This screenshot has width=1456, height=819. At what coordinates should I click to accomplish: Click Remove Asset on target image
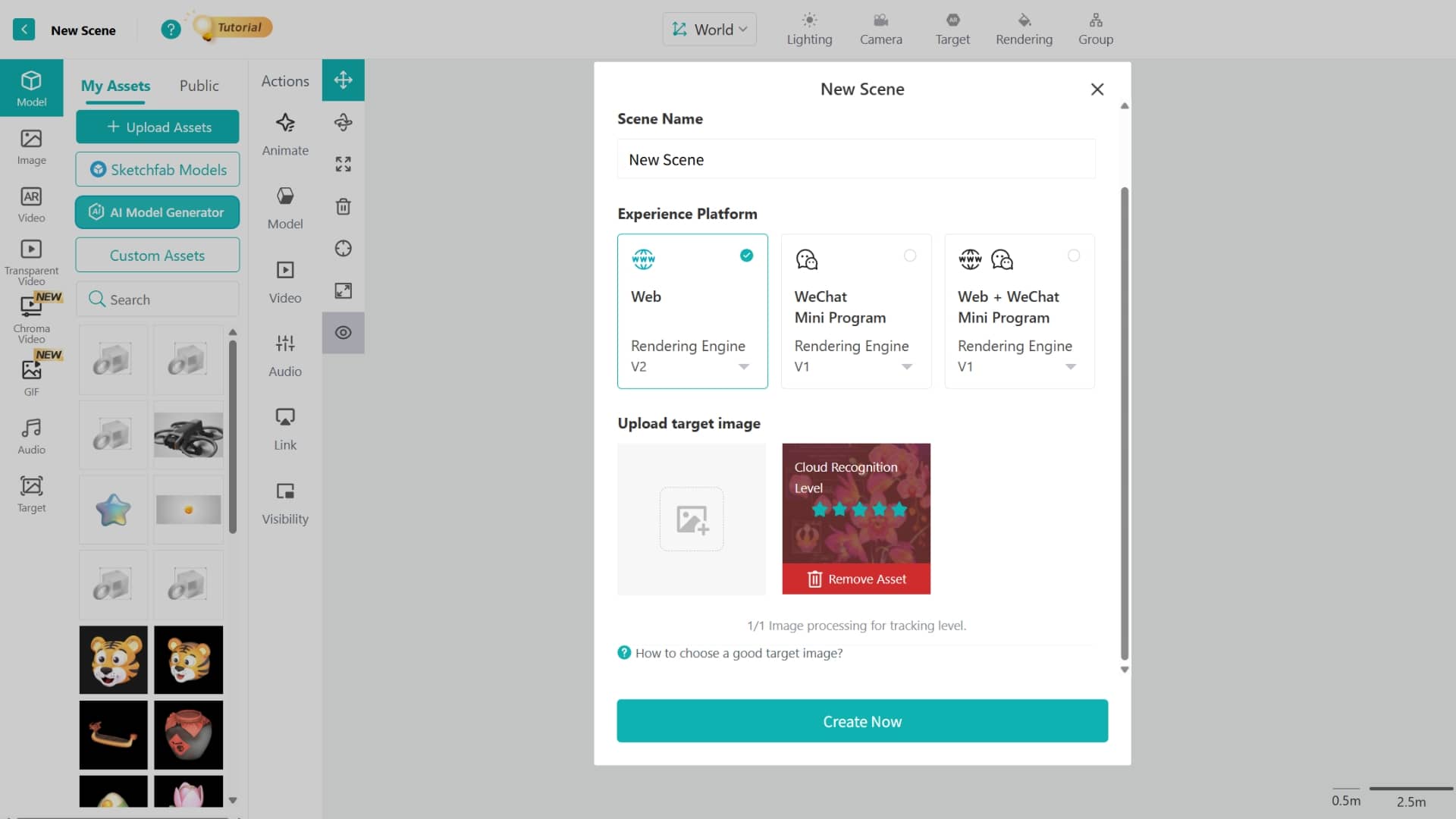point(856,579)
